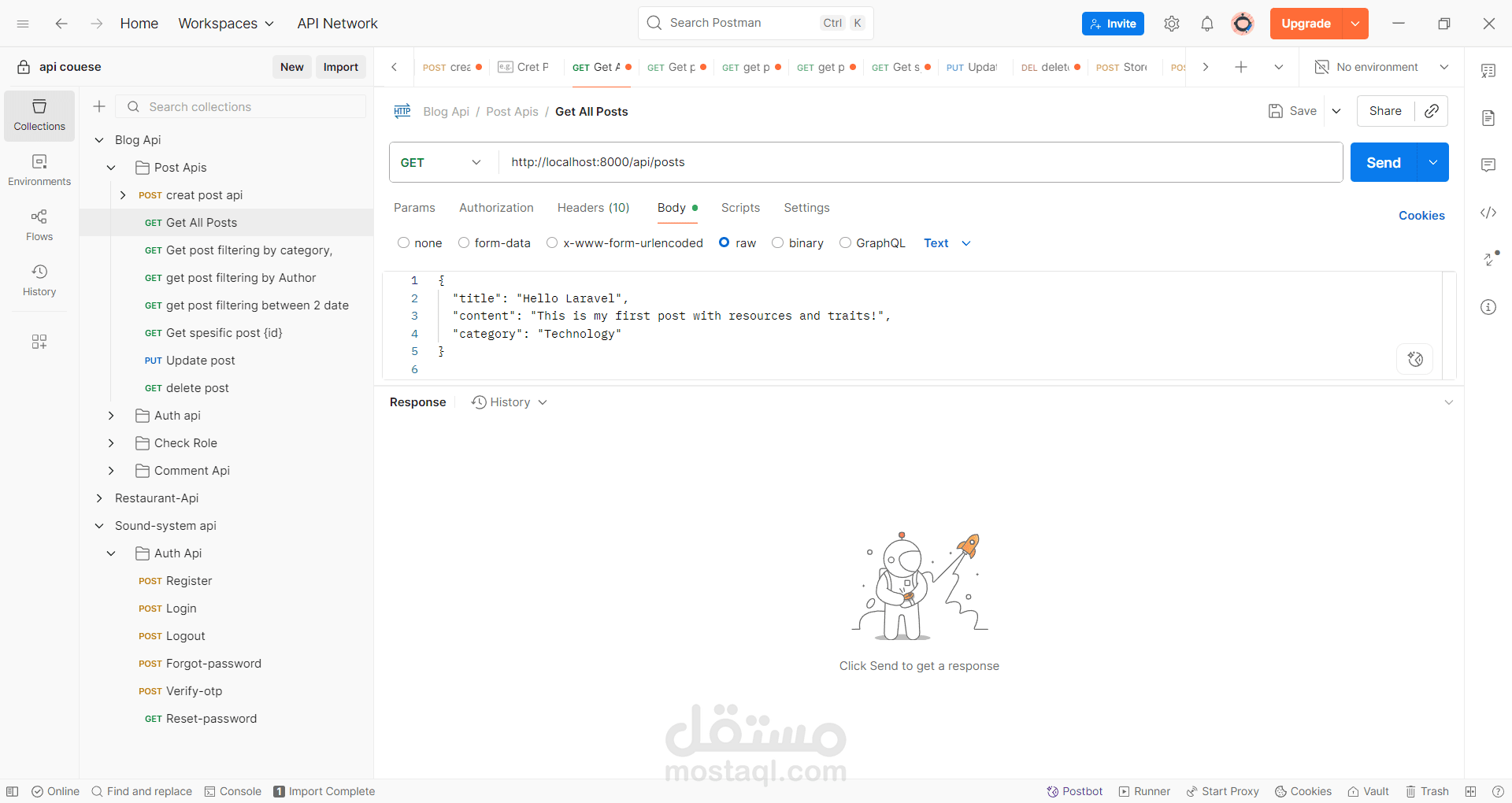This screenshot has height=803, width=1512.
Task: Toggle the two-pane layout icon in status bar
Action: pyautogui.click(x=1470, y=791)
